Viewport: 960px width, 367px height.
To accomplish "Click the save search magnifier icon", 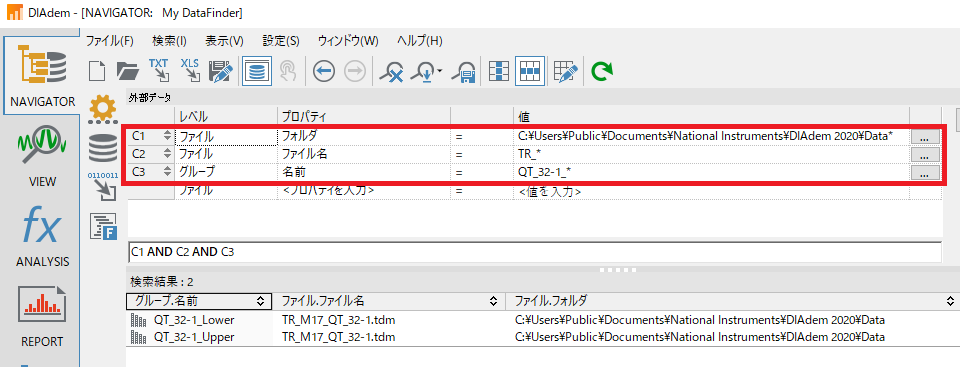I will tap(464, 72).
